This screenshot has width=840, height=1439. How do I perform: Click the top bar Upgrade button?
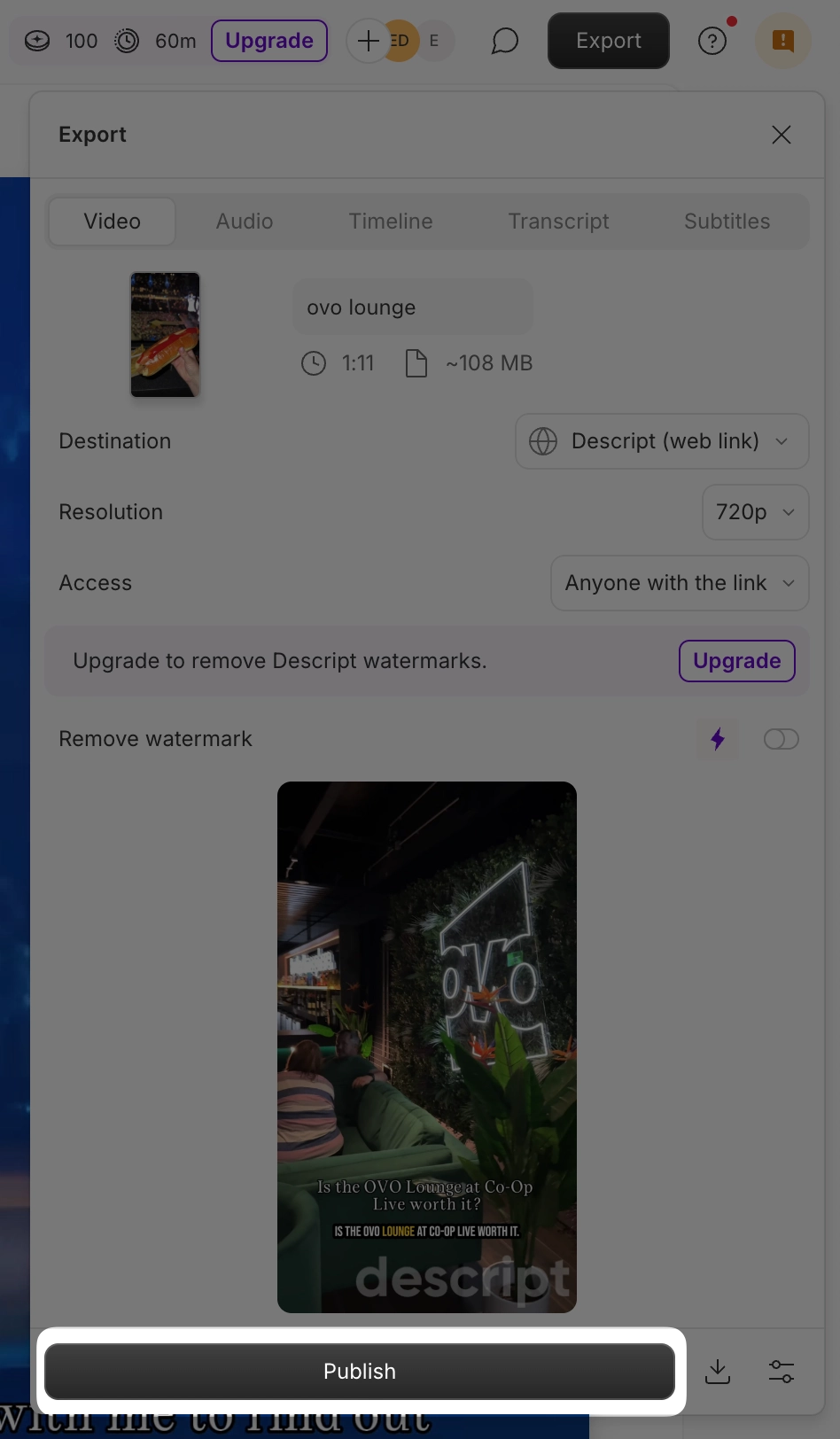(269, 41)
